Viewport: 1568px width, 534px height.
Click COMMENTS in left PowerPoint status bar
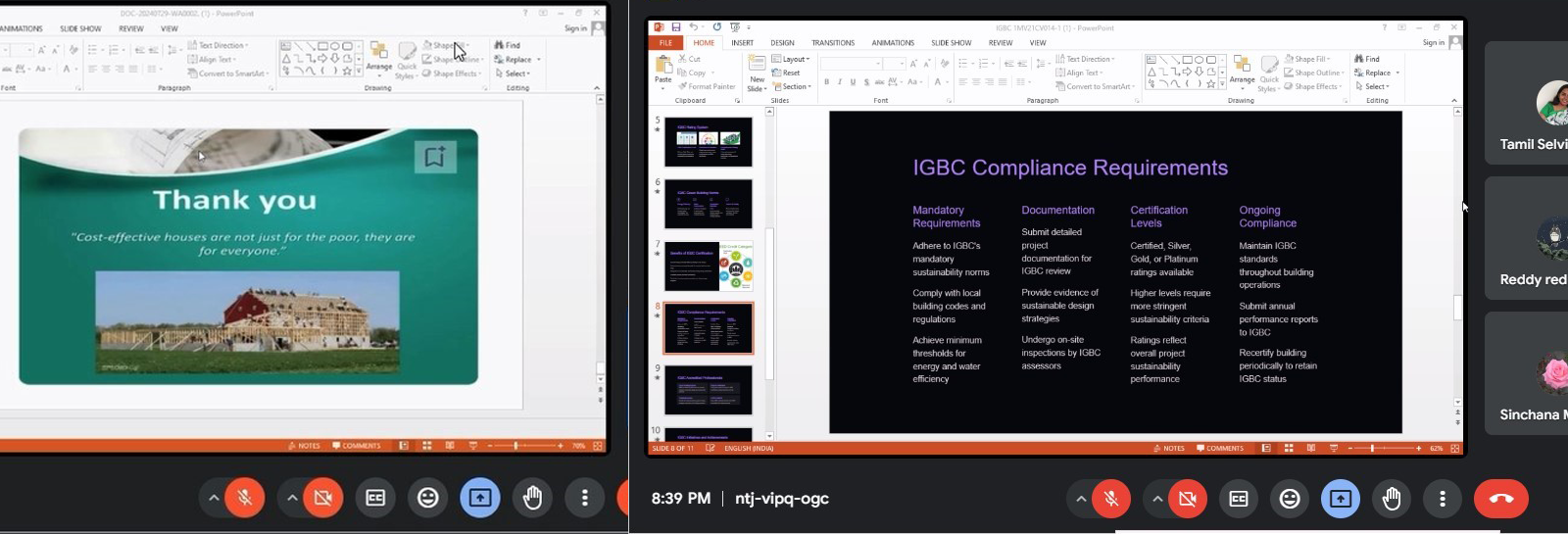pos(357,446)
